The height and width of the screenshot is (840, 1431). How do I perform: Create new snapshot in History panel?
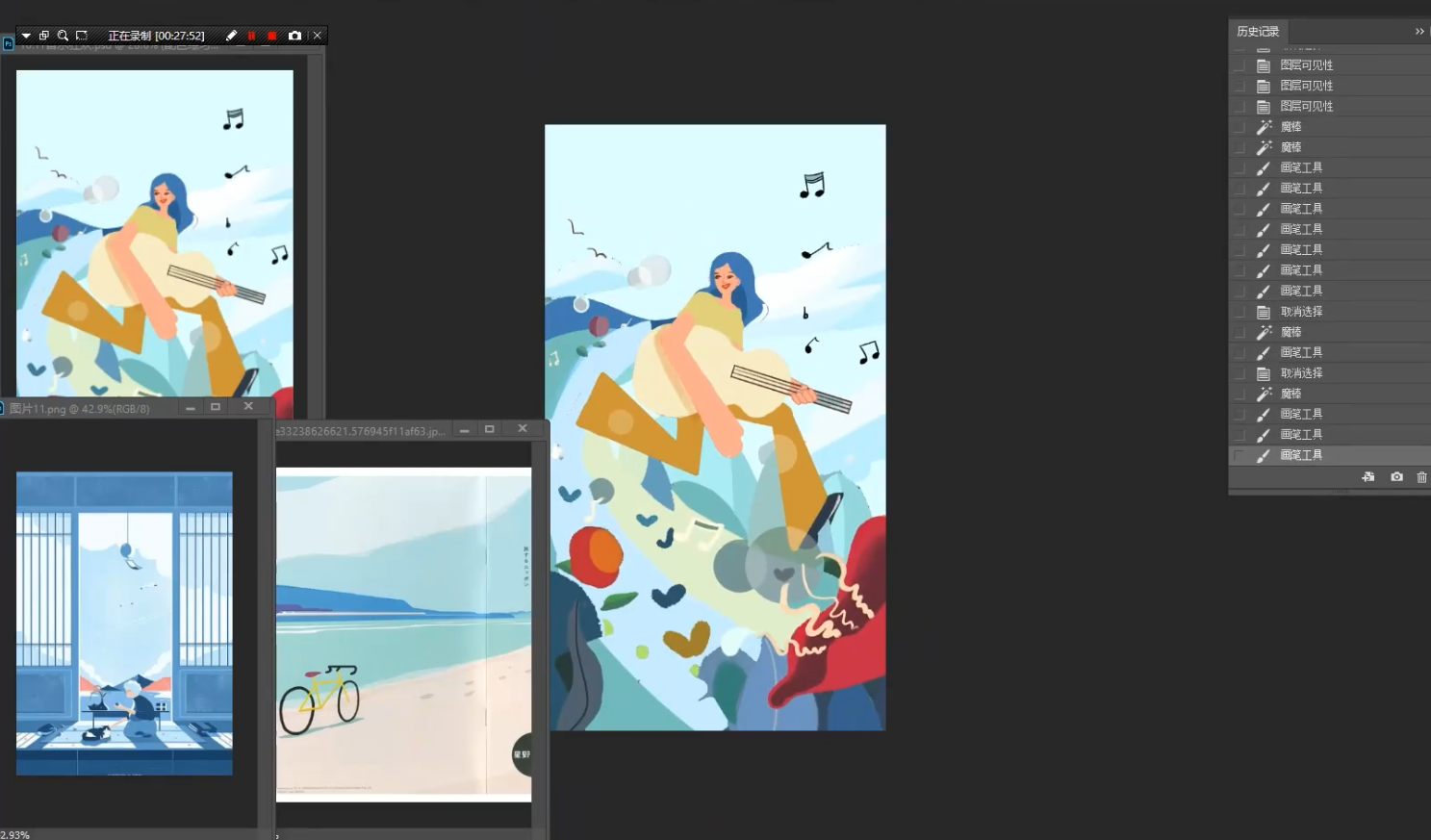tap(1396, 477)
